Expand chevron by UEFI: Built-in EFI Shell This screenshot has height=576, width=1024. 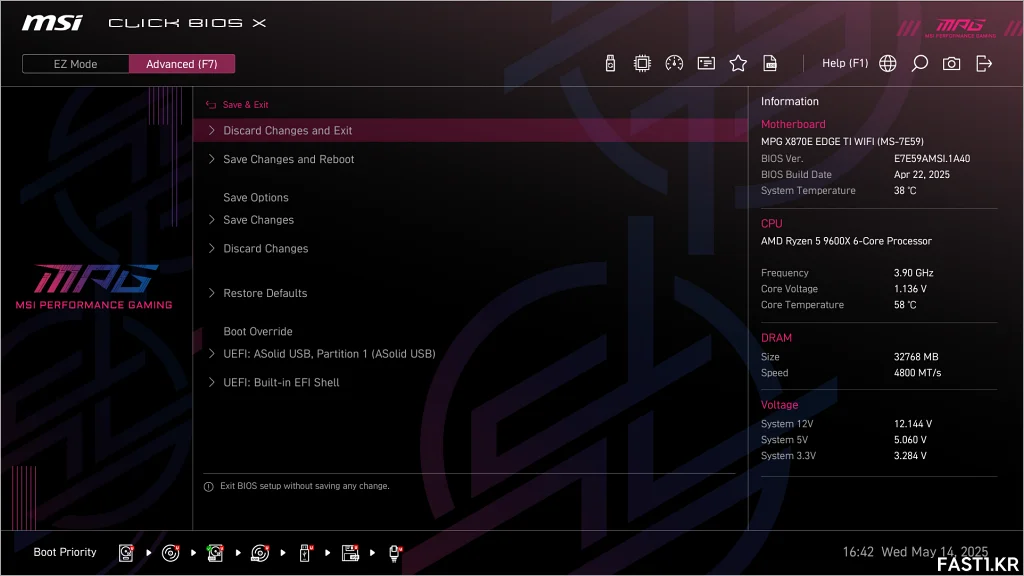point(212,382)
